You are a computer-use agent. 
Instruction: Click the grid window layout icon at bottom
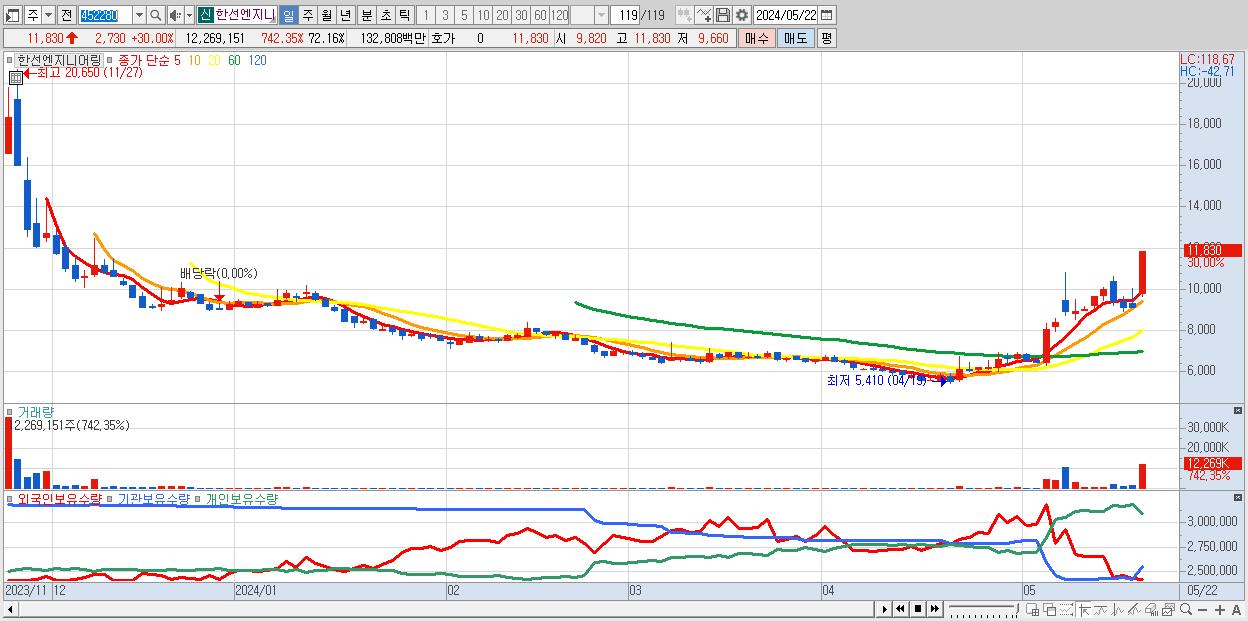pos(1032,609)
